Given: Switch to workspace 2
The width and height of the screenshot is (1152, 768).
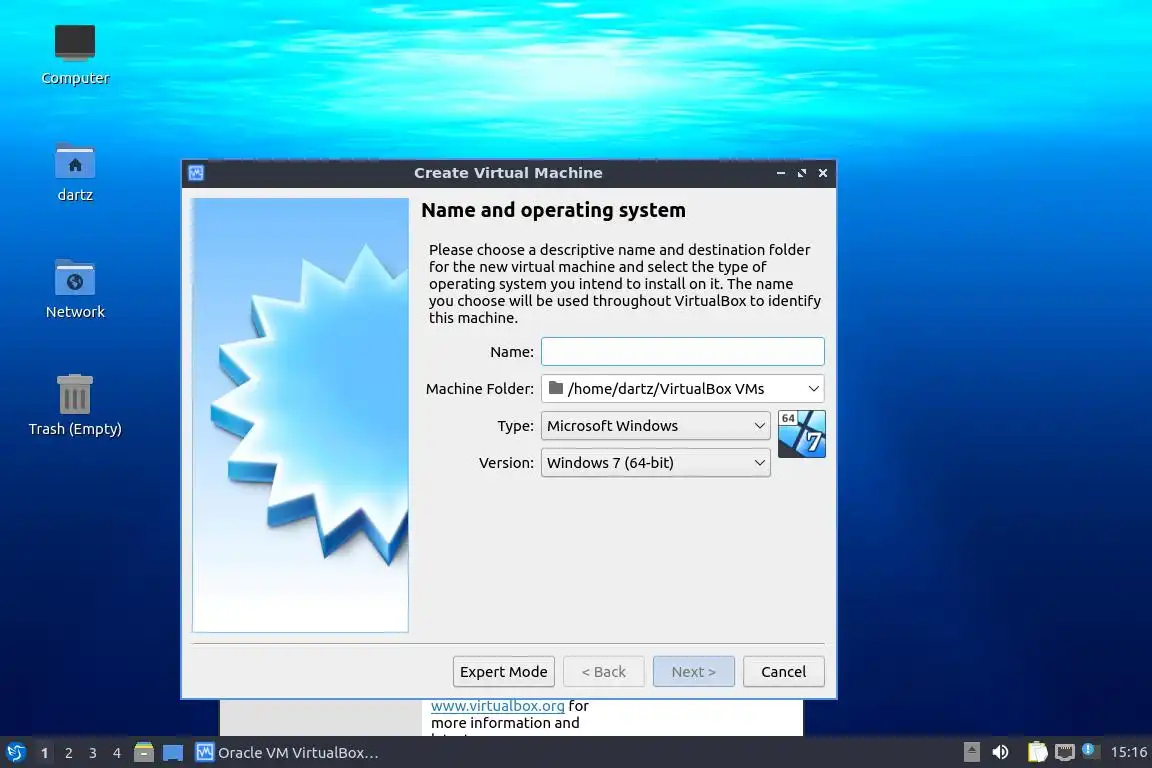Looking at the screenshot, I should click(68, 753).
